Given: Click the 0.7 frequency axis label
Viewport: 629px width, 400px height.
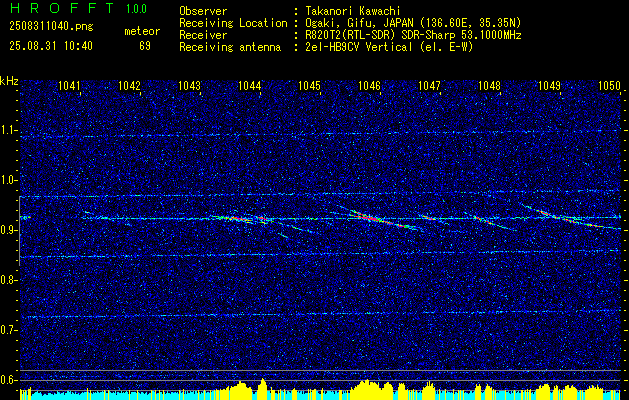Looking at the screenshot, I should 9,330.
